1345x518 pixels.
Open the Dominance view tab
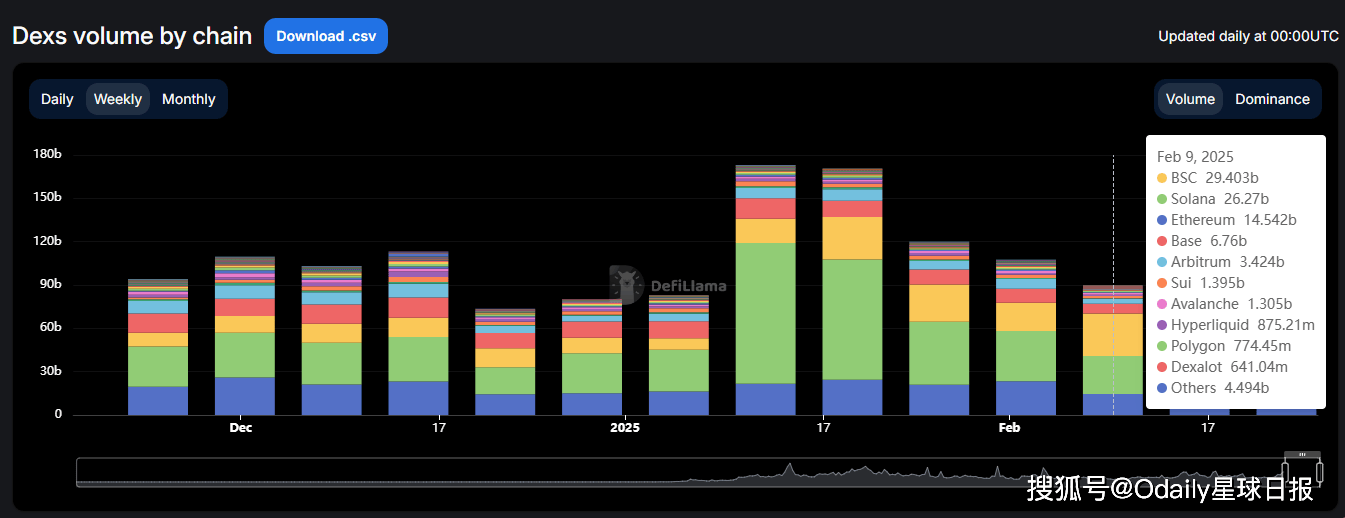[x=1272, y=99]
